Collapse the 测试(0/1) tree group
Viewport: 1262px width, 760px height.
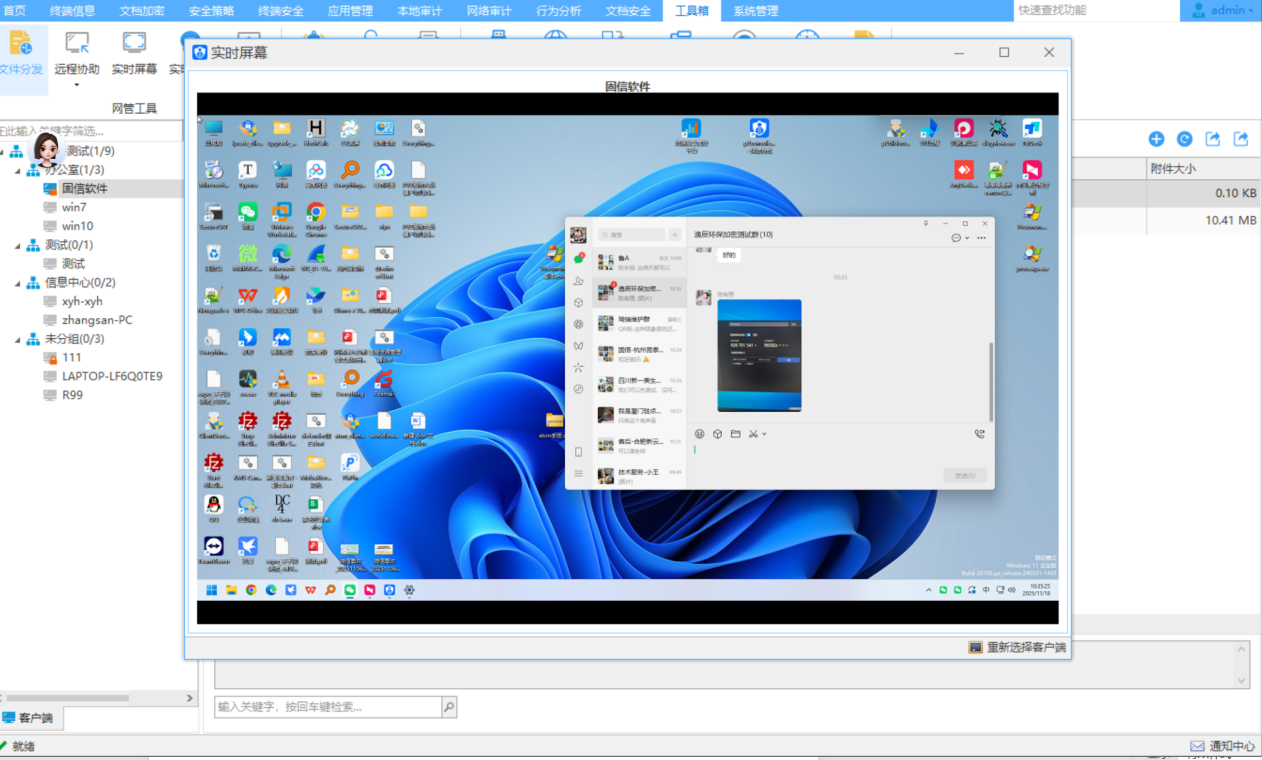pyautogui.click(x=18, y=245)
